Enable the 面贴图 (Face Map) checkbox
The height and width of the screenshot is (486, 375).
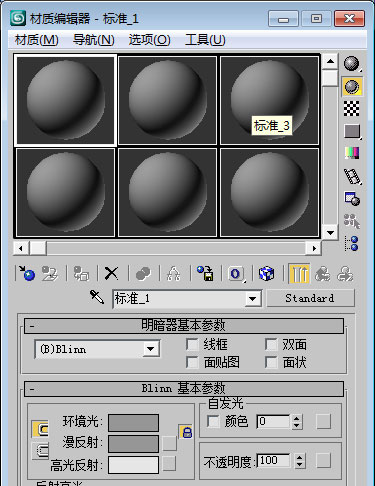pos(192,362)
